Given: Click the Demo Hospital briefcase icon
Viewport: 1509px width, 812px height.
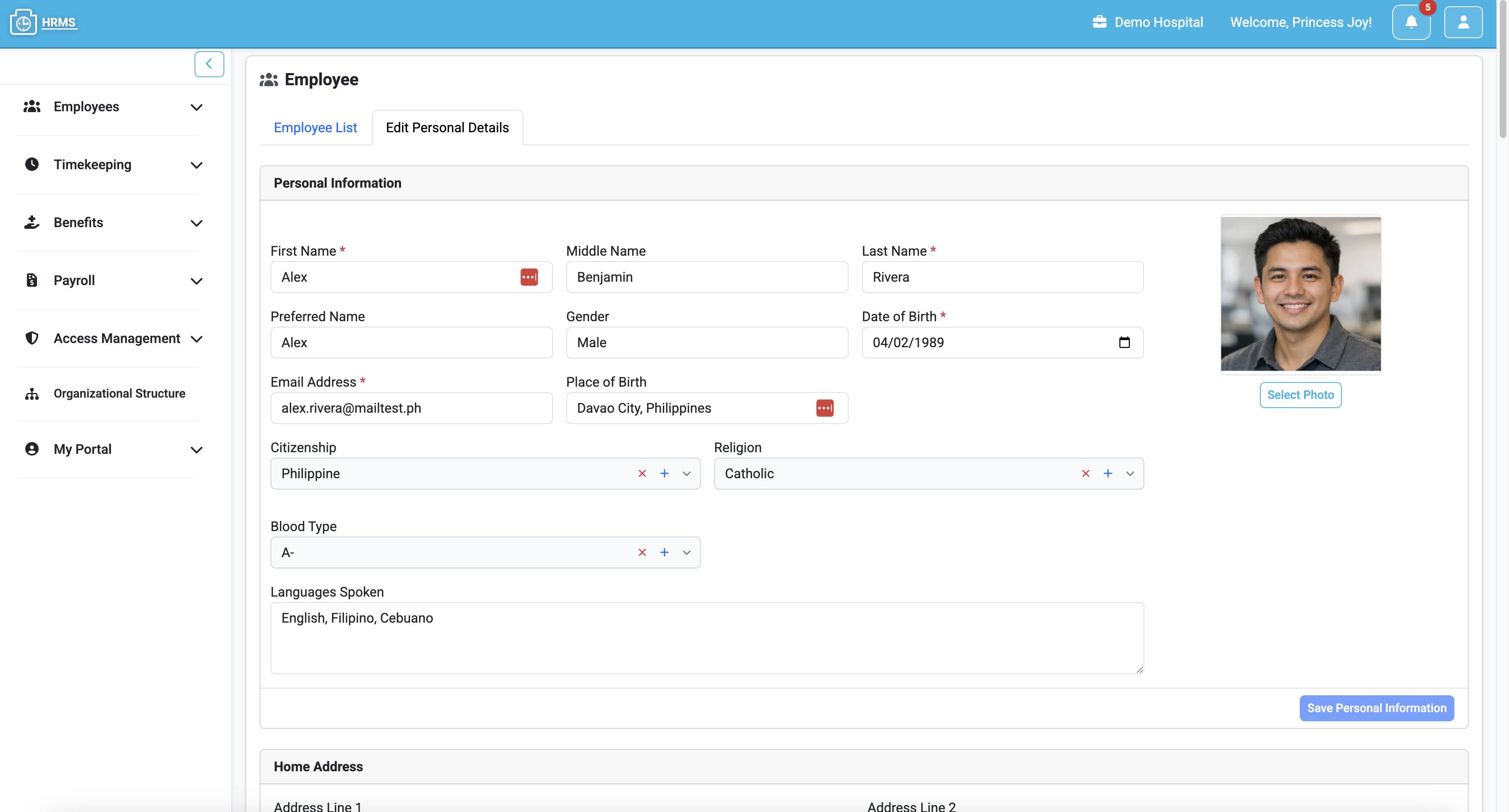Looking at the screenshot, I should 1099,22.
